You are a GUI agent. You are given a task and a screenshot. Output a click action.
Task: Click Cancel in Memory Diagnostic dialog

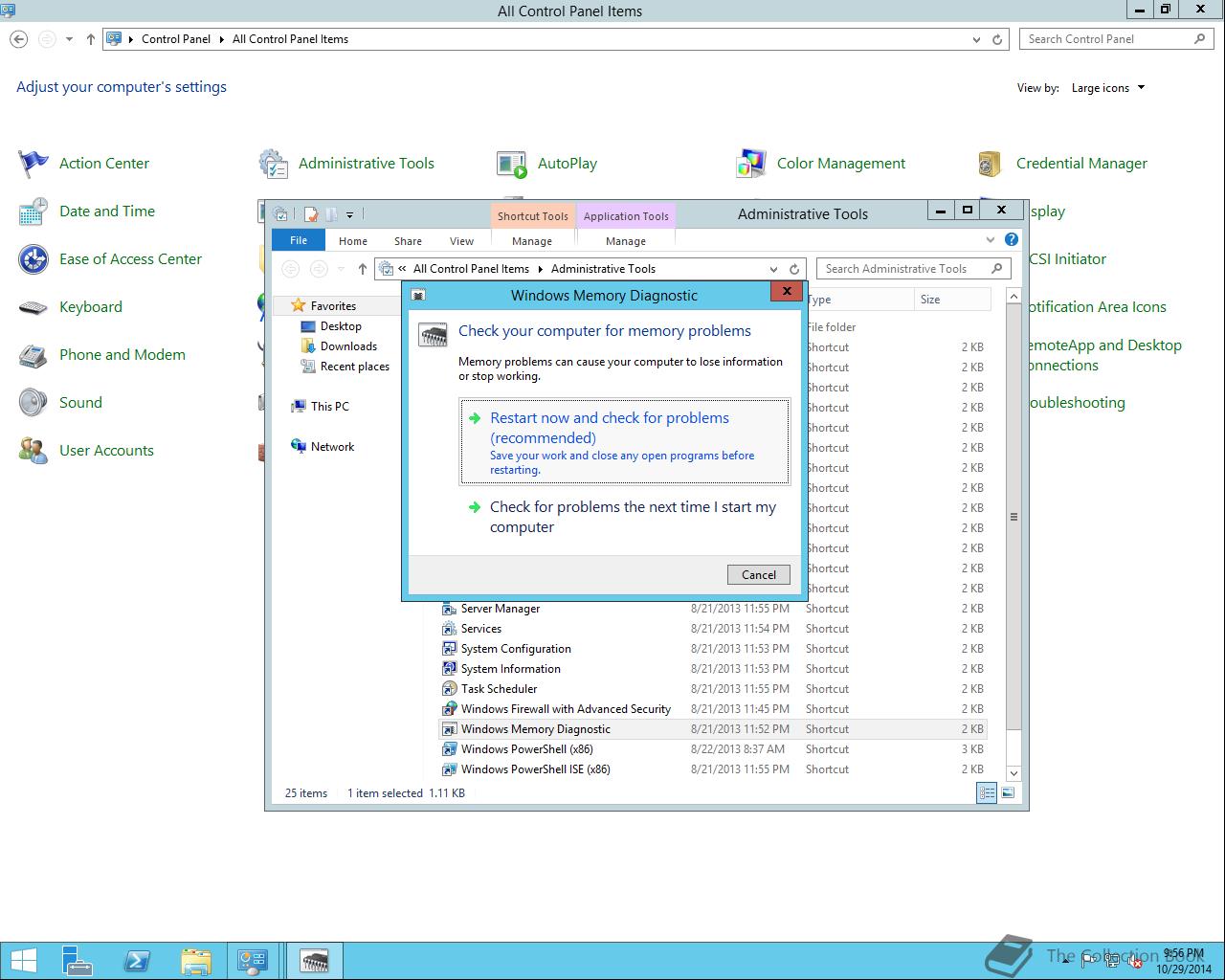[x=759, y=574]
